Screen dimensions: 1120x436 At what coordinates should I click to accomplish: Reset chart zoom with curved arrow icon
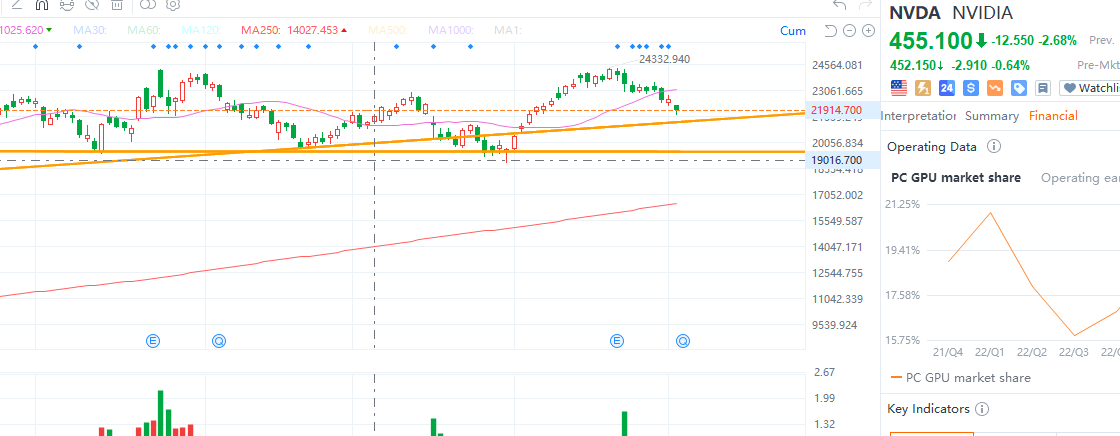[x=830, y=30]
